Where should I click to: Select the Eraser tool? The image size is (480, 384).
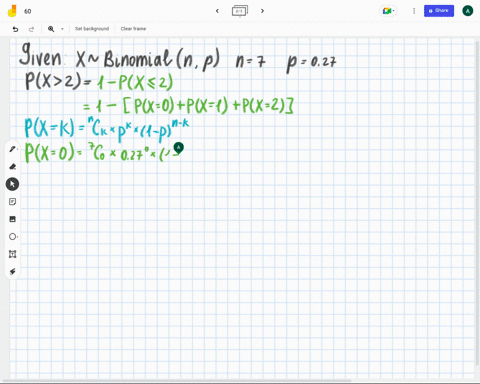(x=12, y=166)
